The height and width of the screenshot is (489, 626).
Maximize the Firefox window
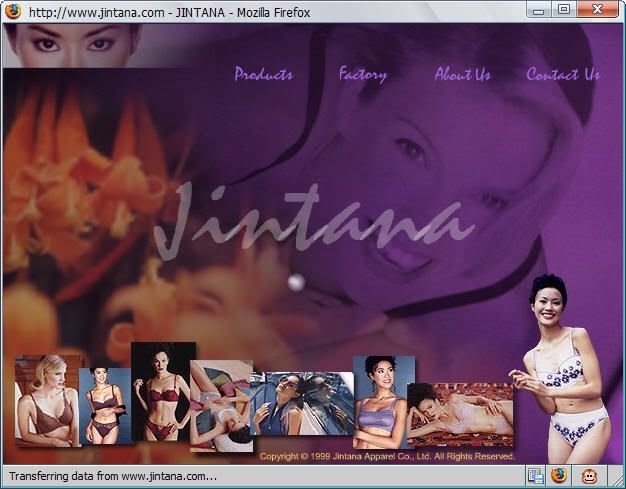(x=564, y=10)
